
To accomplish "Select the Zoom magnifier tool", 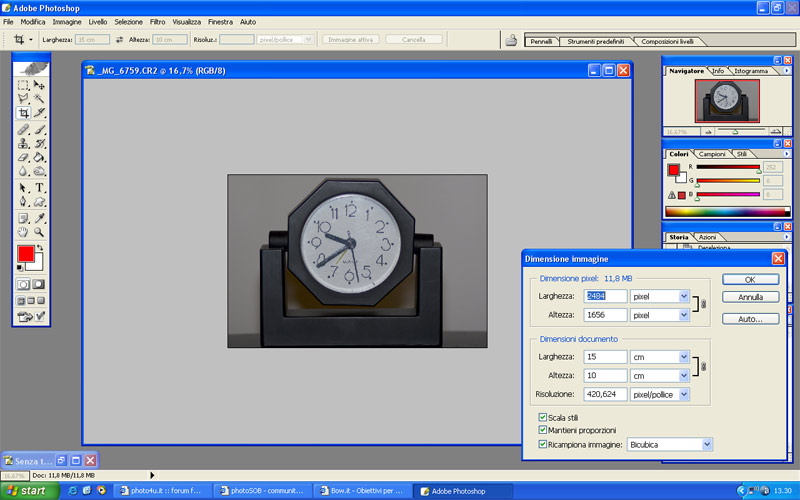I will coord(40,231).
